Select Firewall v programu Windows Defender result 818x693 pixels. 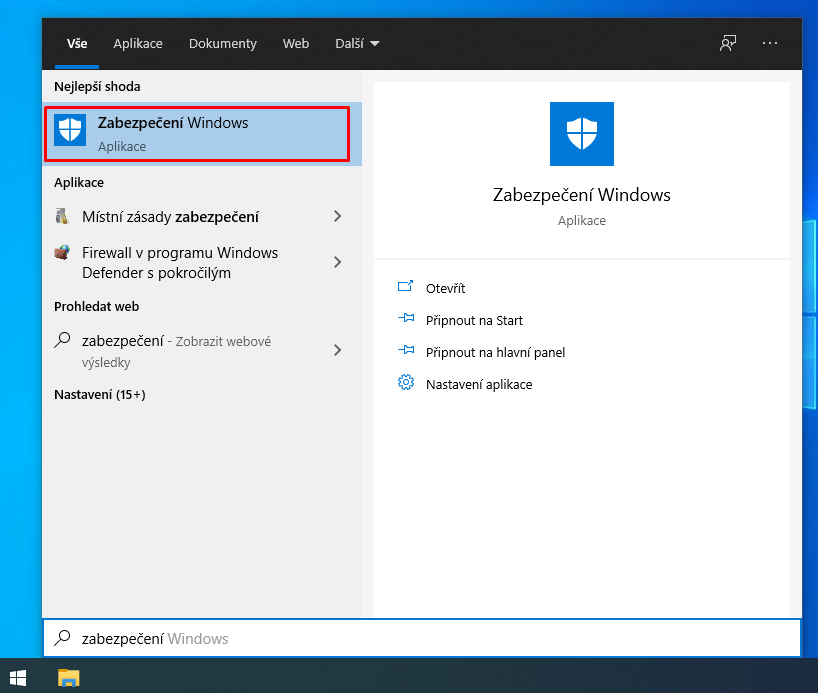click(x=202, y=262)
